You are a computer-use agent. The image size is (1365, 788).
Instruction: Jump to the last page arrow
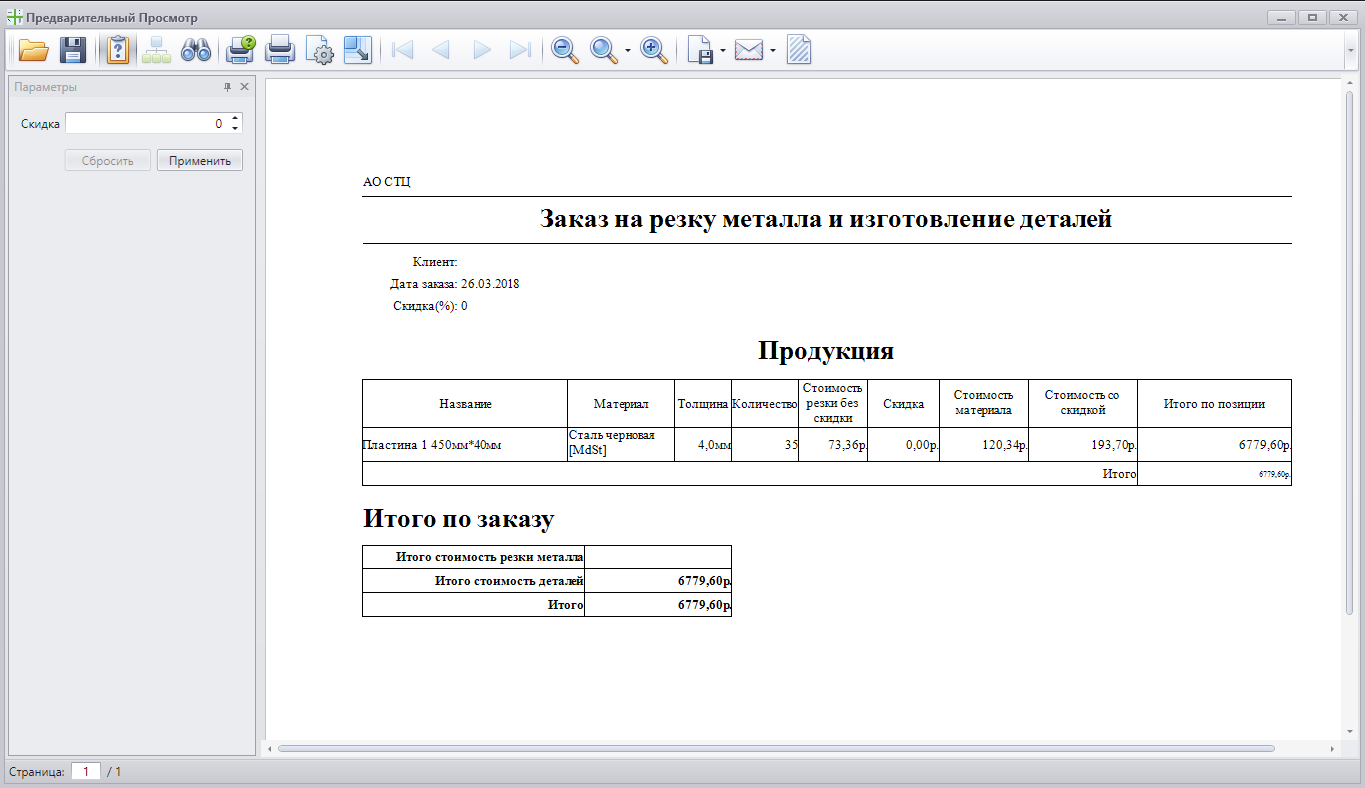(x=520, y=50)
